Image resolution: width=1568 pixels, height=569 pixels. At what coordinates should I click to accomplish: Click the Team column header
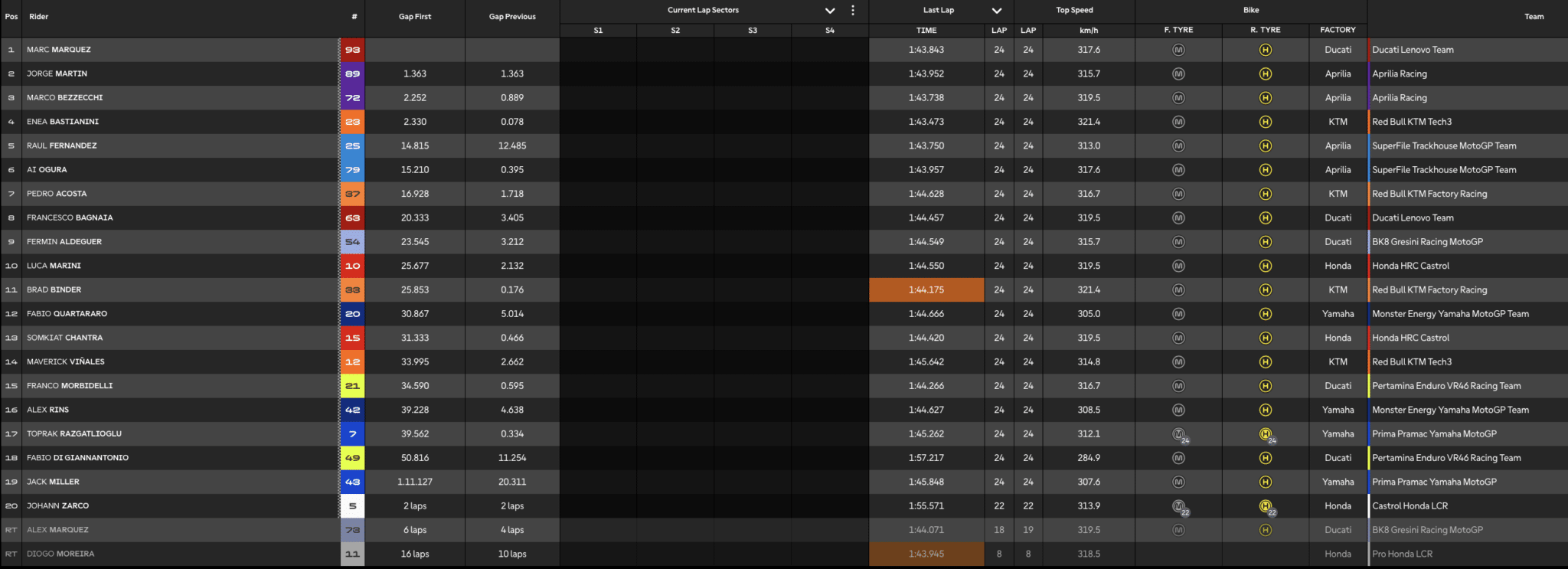(x=1534, y=17)
